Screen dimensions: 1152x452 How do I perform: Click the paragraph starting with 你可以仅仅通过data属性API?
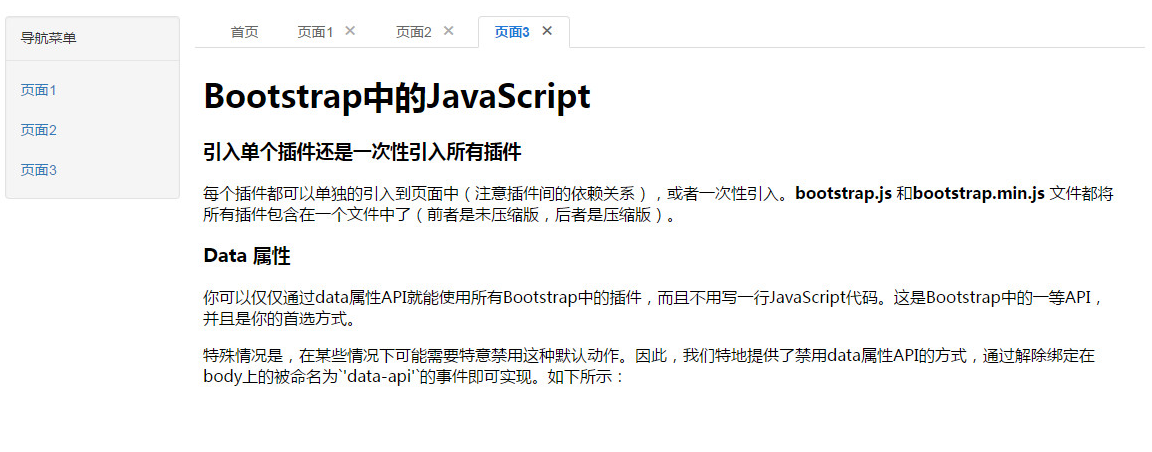point(654,309)
